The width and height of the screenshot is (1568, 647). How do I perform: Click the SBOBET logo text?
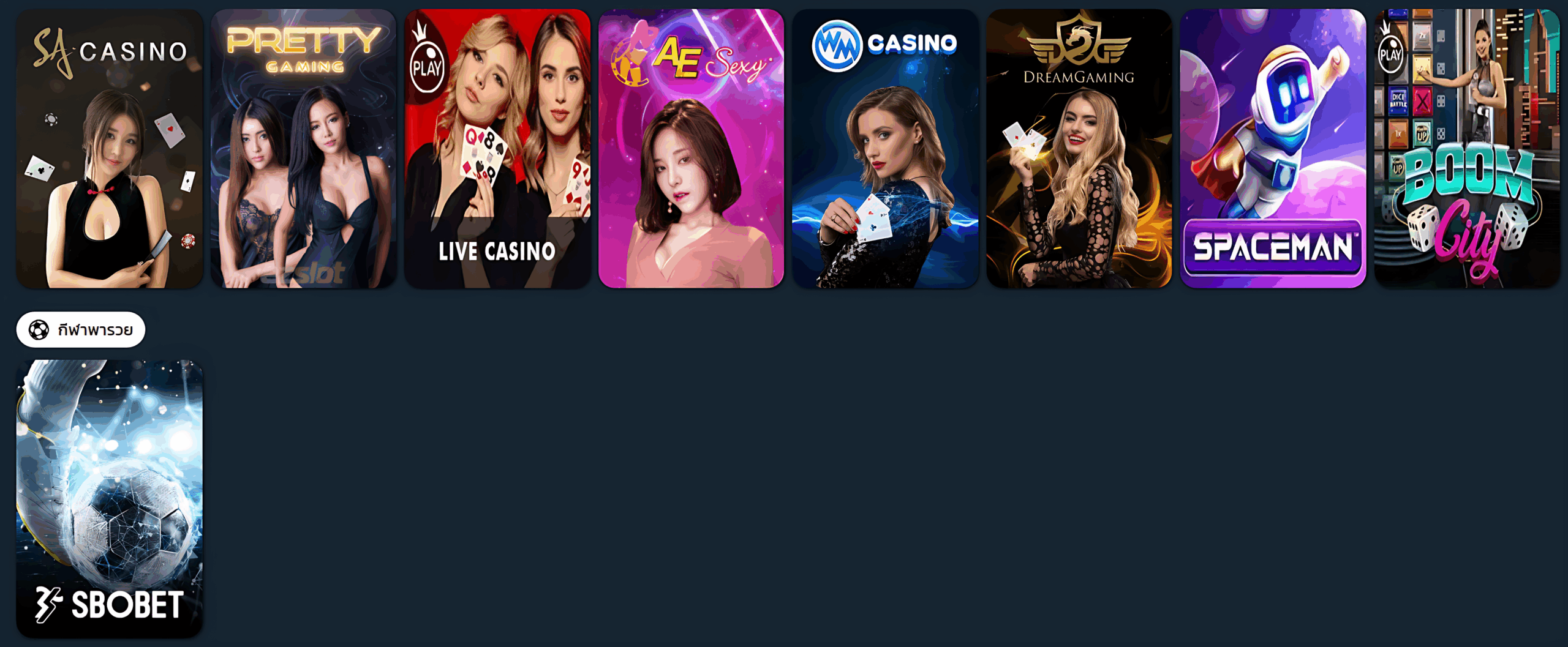point(110,605)
